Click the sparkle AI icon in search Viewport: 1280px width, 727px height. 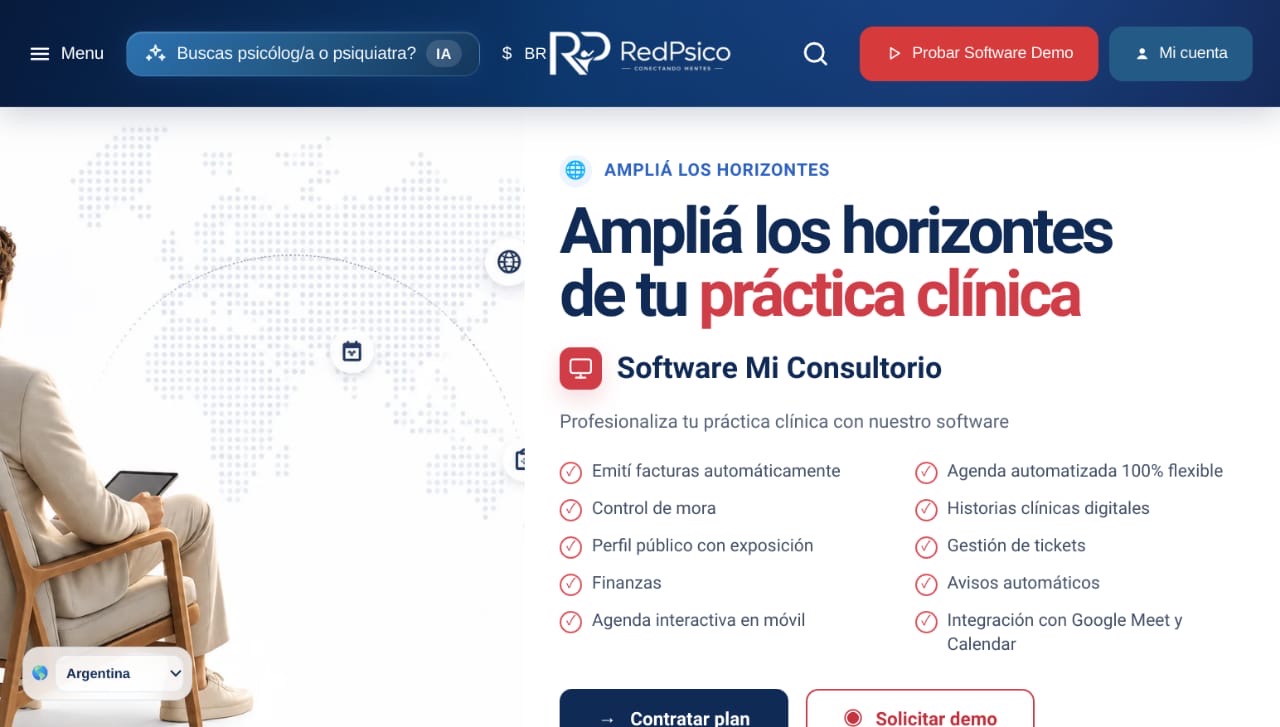coord(155,54)
